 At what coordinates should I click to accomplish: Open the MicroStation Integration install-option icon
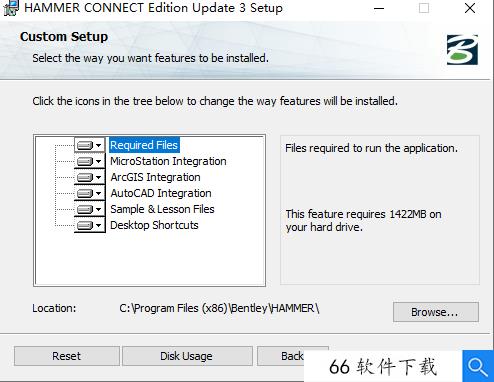(89, 161)
